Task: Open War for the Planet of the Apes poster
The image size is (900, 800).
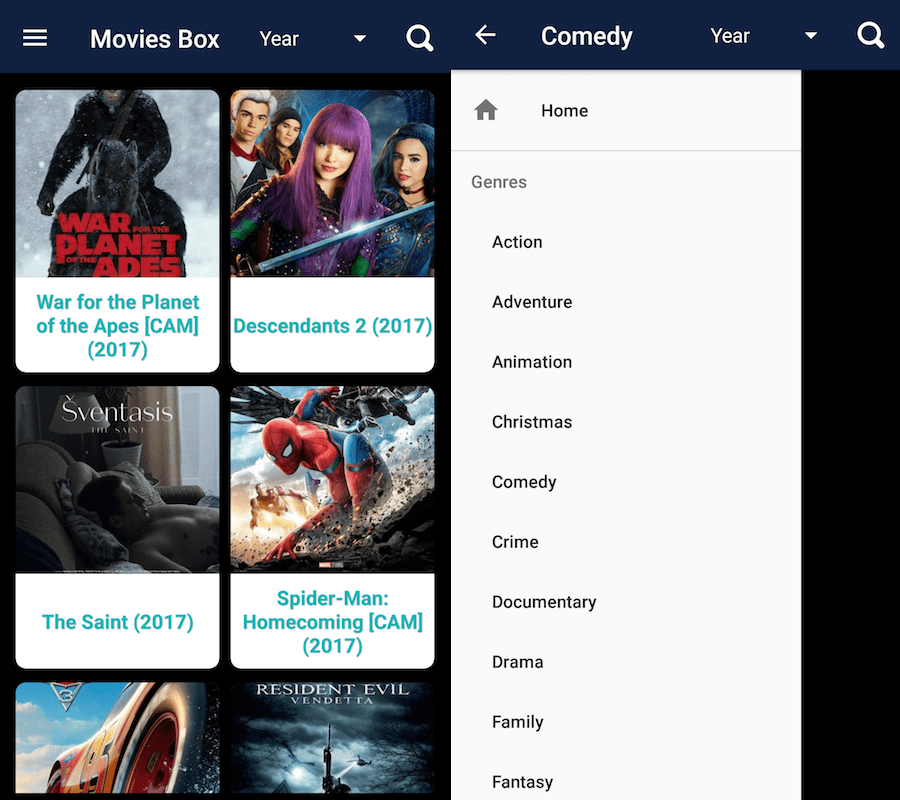Action: coord(118,183)
